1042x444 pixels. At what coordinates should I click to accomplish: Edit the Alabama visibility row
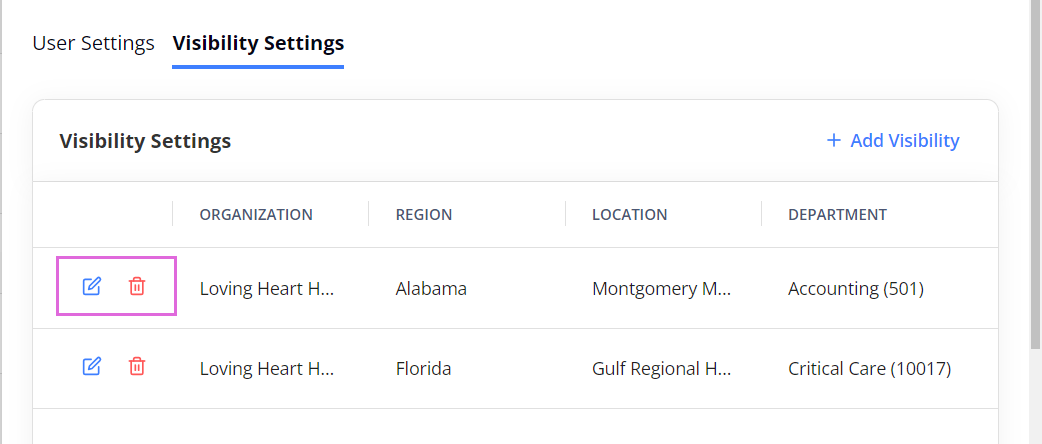pyautogui.click(x=91, y=286)
